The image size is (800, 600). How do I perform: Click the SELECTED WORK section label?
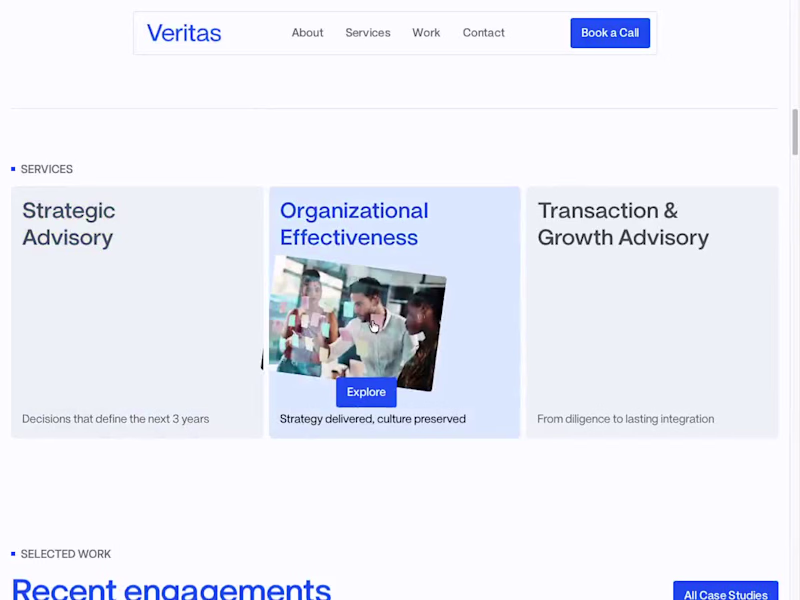66,554
